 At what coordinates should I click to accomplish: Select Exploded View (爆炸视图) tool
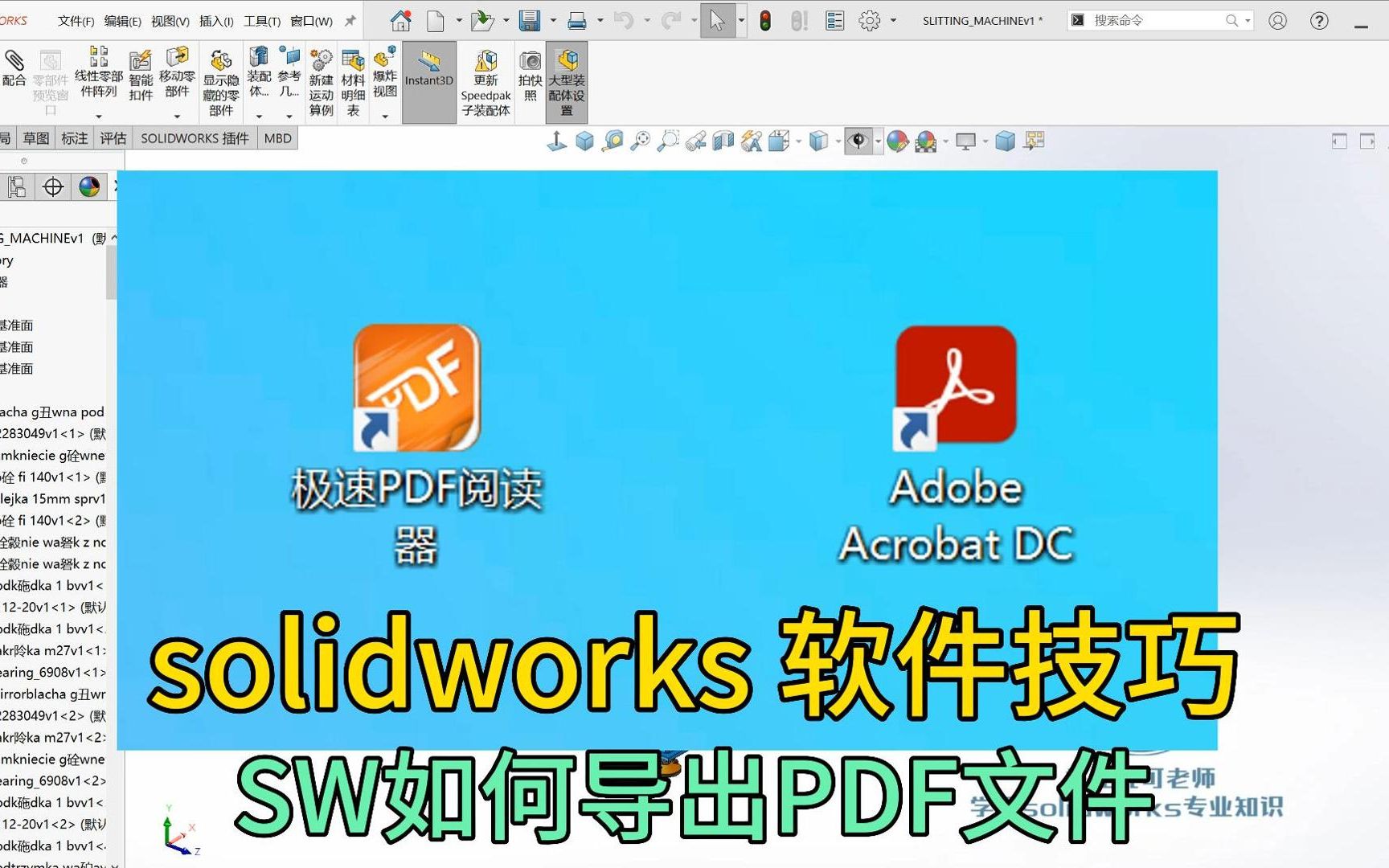pos(385,72)
